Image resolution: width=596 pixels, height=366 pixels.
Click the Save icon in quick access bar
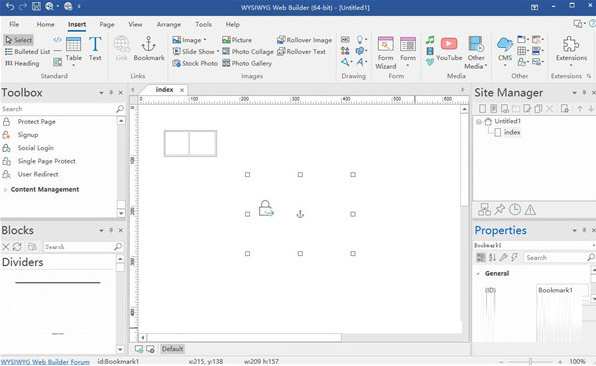tap(36, 6)
